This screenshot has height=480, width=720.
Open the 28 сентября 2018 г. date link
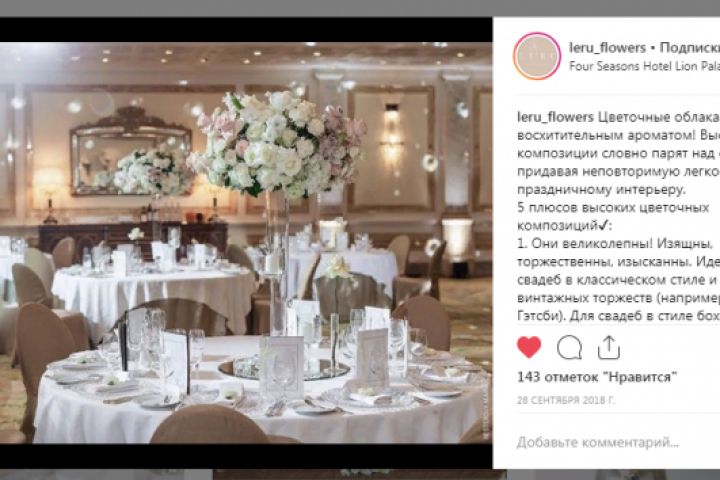[566, 400]
